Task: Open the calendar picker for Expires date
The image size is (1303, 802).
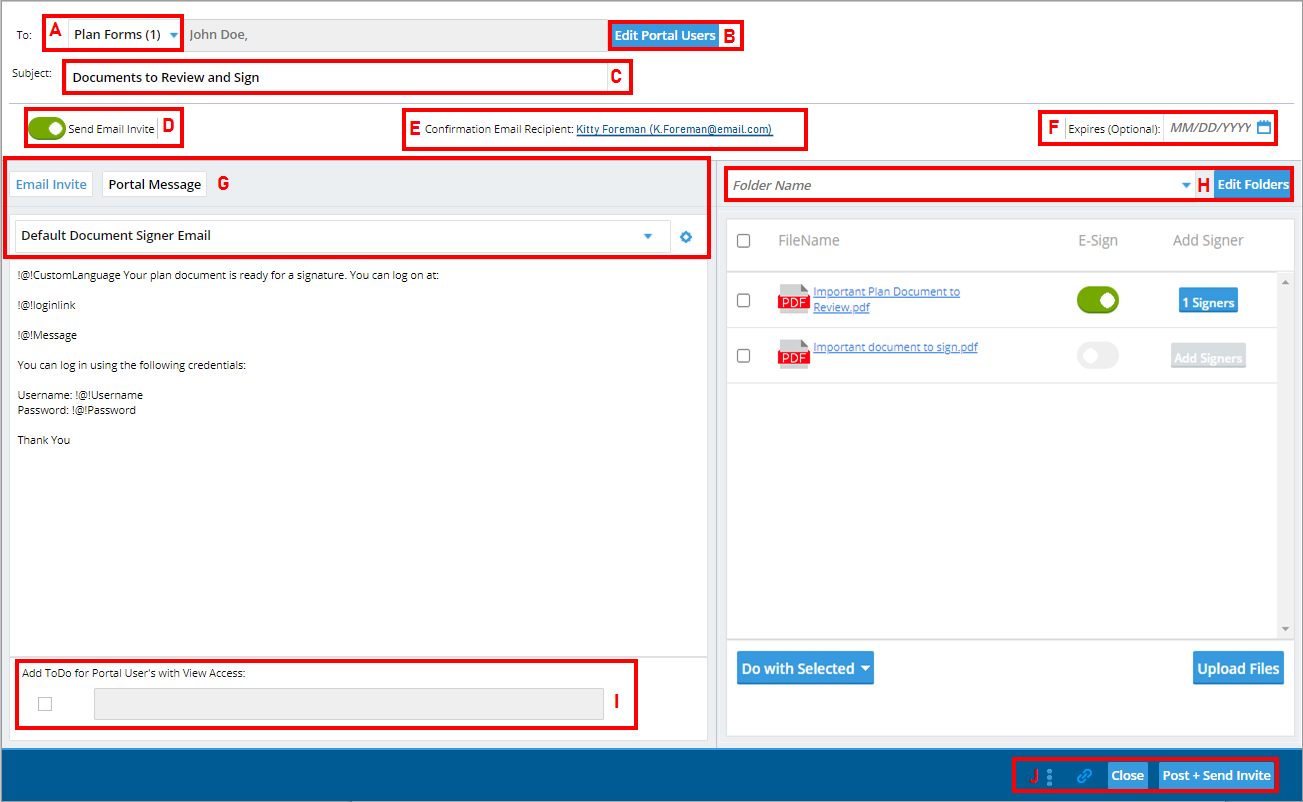Action: 1265,128
